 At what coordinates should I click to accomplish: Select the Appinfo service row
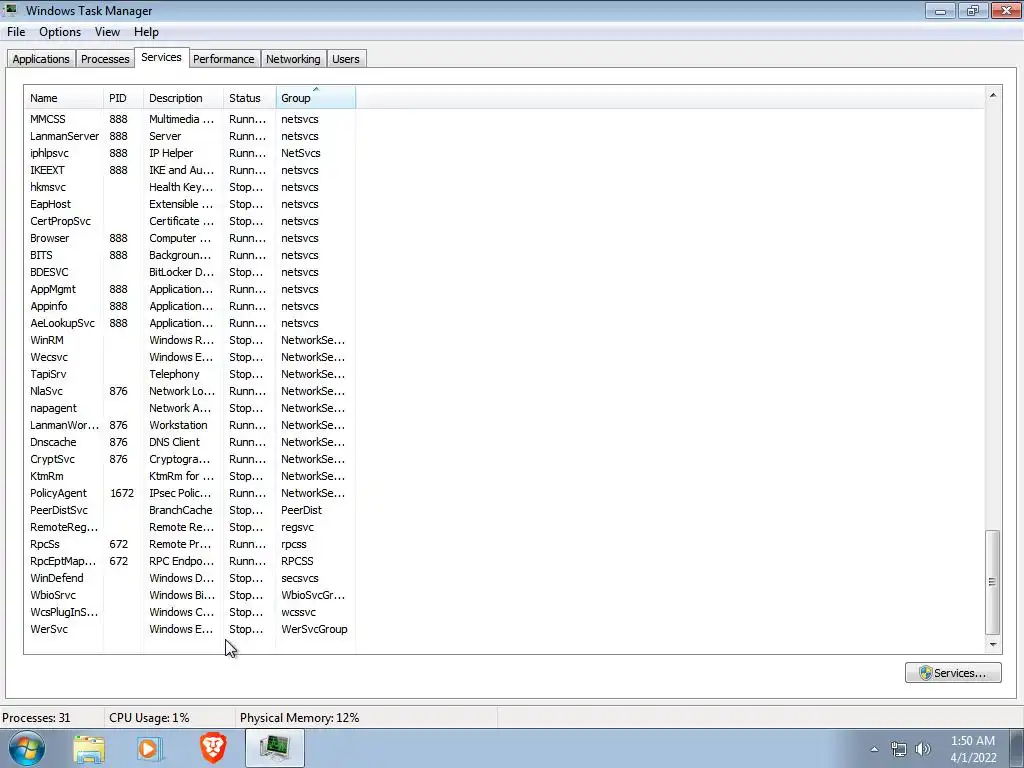[x=189, y=306]
